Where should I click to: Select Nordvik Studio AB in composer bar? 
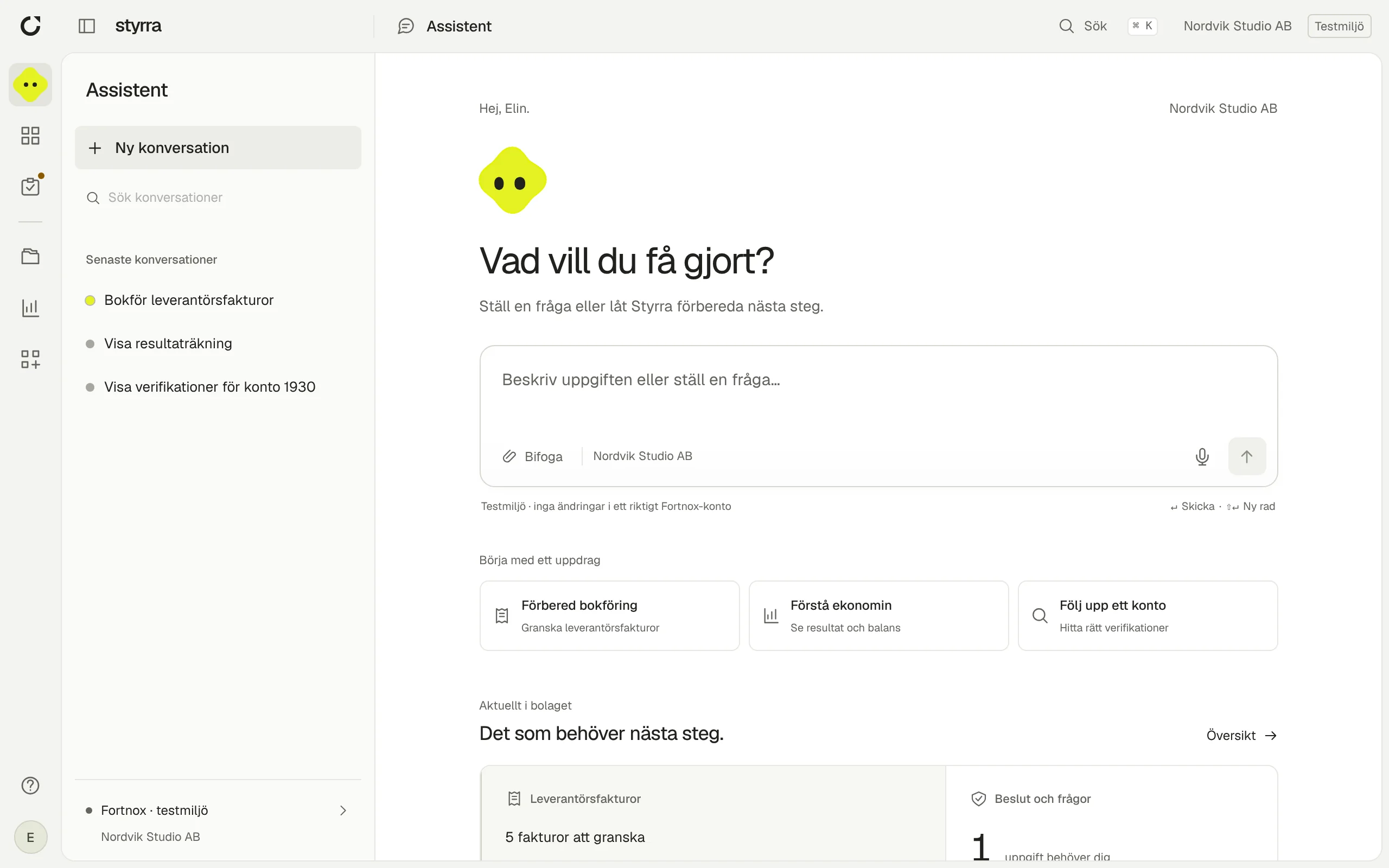(642, 456)
